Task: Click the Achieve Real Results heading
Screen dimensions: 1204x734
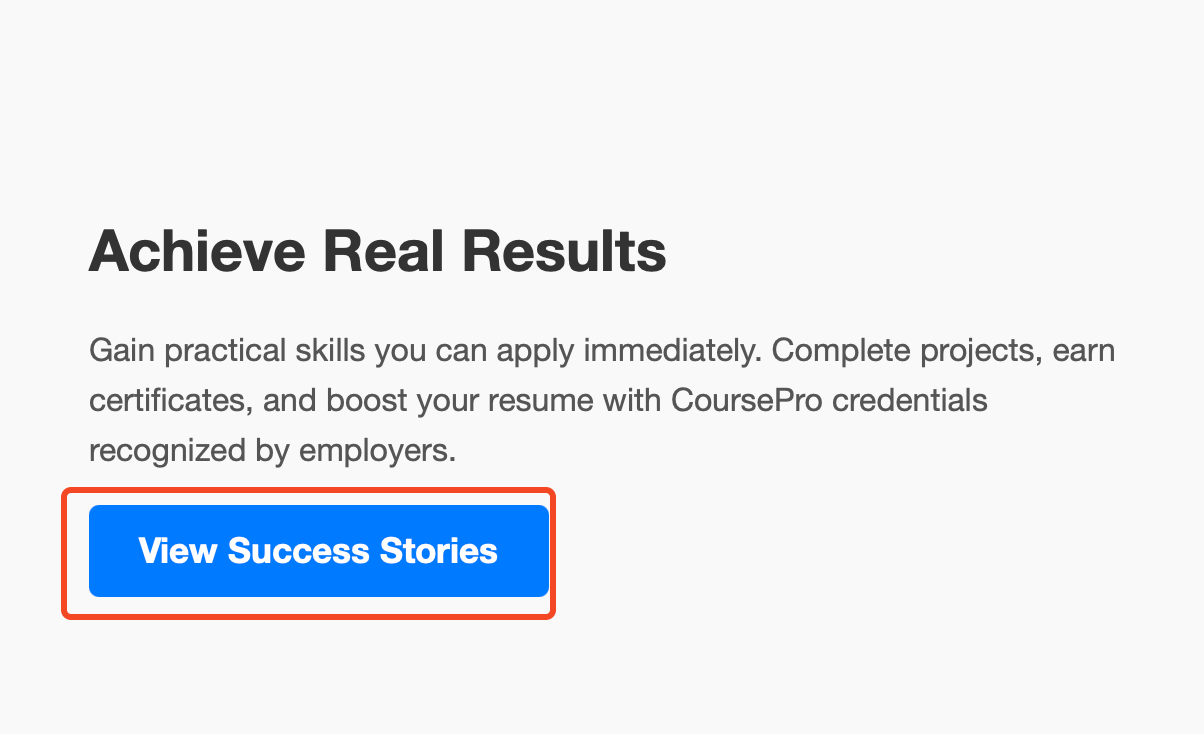Action: coord(377,251)
